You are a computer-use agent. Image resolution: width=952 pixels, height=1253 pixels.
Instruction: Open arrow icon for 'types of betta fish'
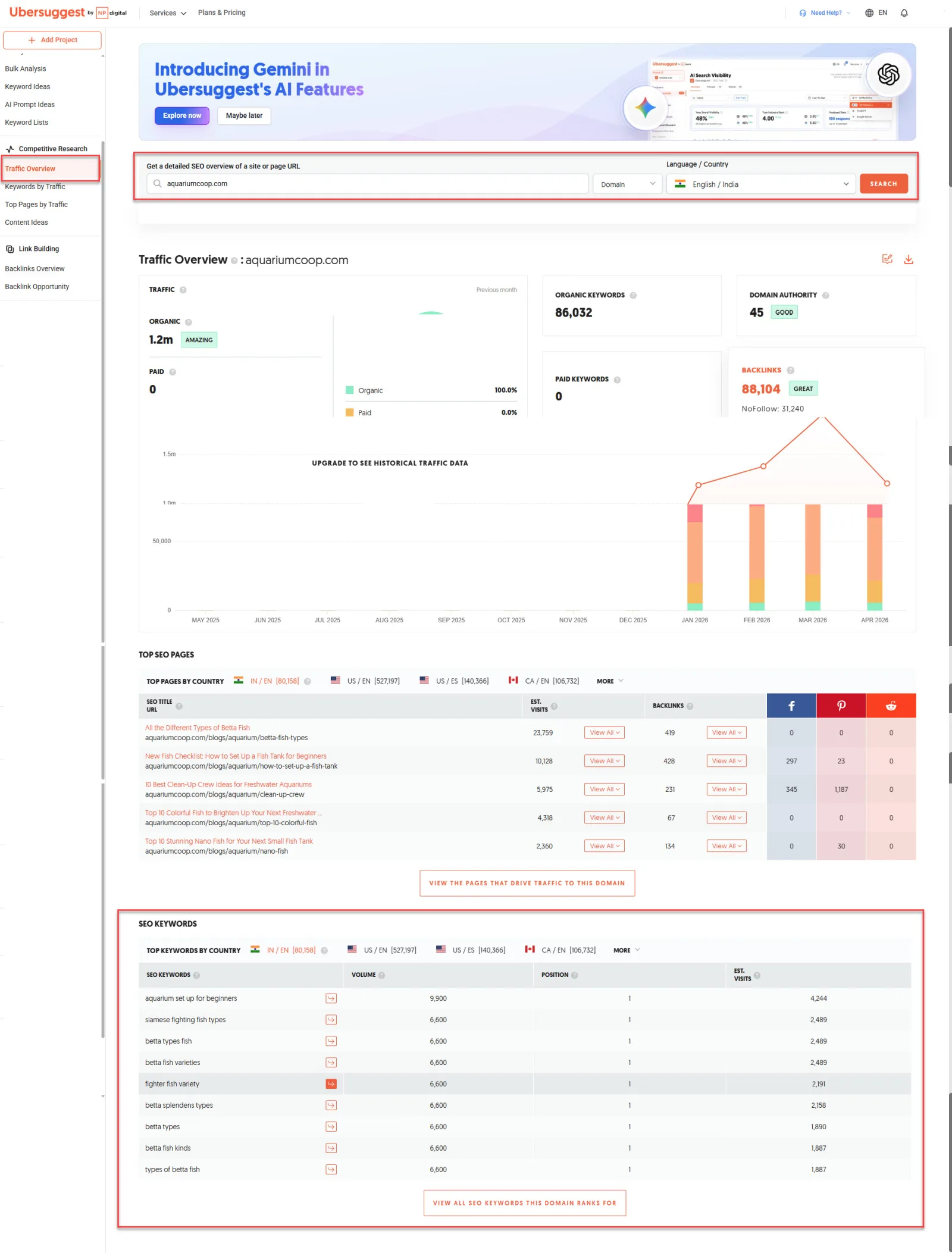coord(331,1170)
